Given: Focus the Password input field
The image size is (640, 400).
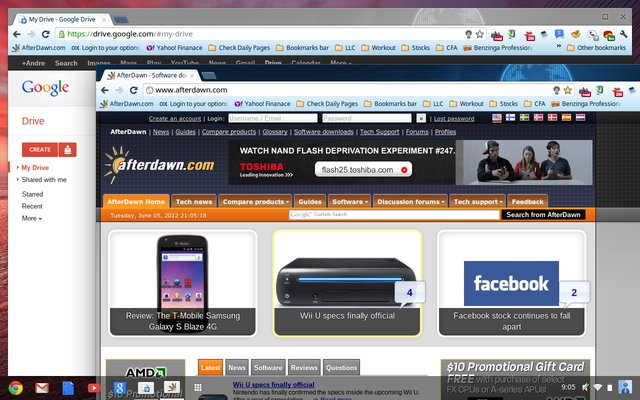Looking at the screenshot, I should tap(367, 118).
